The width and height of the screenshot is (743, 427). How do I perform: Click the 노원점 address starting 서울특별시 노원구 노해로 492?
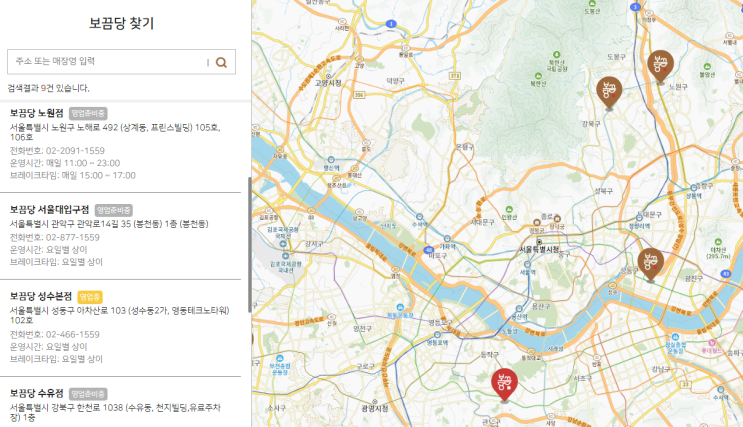[115, 132]
